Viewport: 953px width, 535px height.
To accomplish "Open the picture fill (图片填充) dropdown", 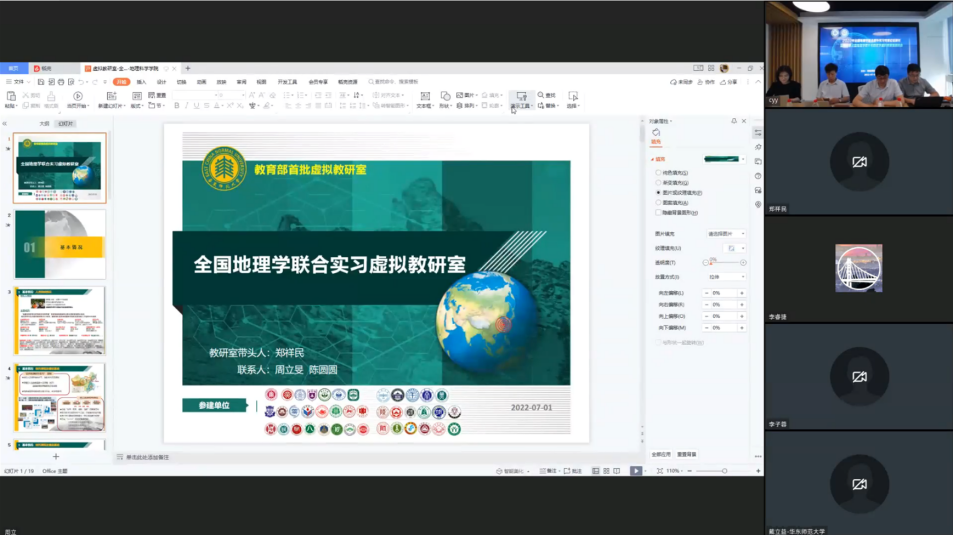I will [x=725, y=233].
